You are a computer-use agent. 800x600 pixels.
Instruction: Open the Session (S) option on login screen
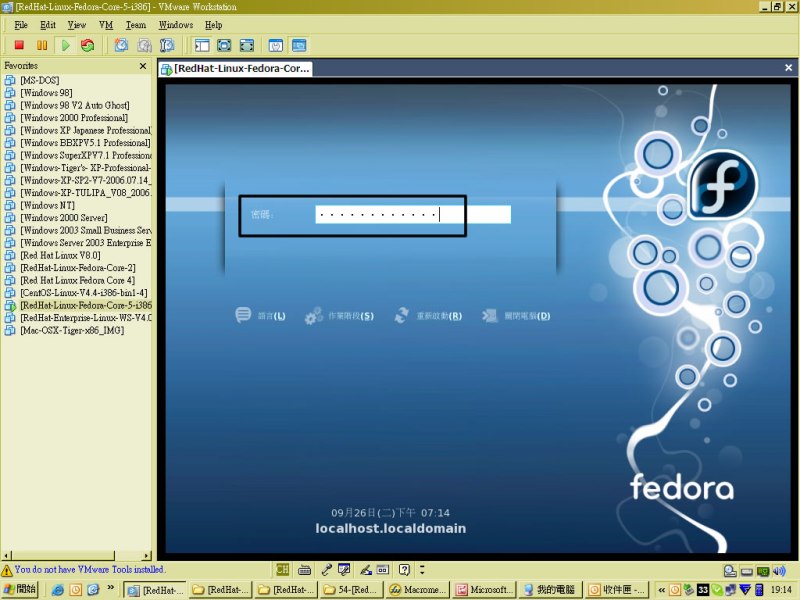[x=339, y=316]
